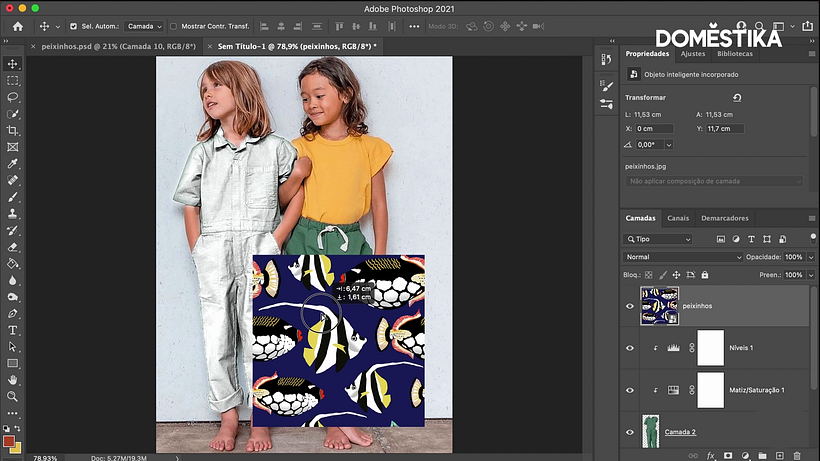Open the Preen. fill dropdown arrow
Viewport: 820px width, 461px height.
click(811, 275)
